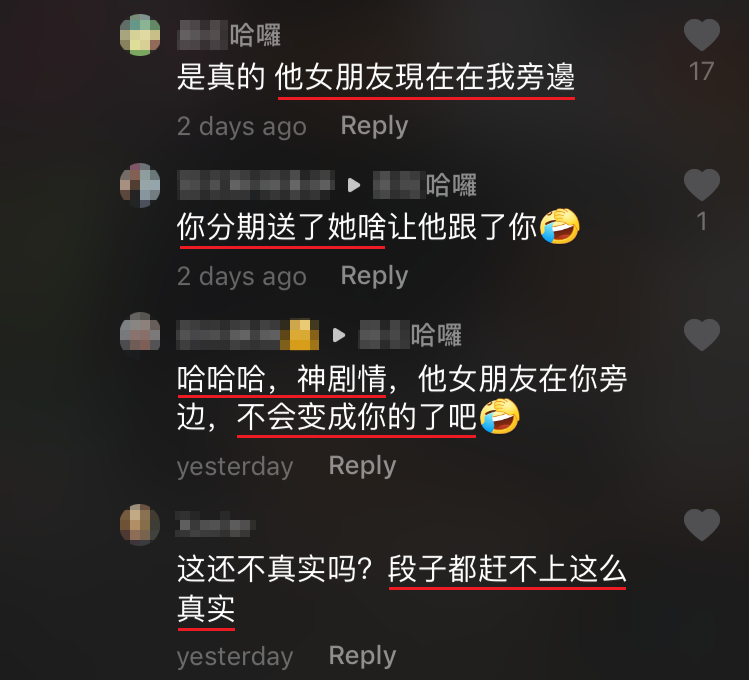This screenshot has width=749, height=680.
Task: Like the 这还不真实吗 comment
Action: point(701,525)
